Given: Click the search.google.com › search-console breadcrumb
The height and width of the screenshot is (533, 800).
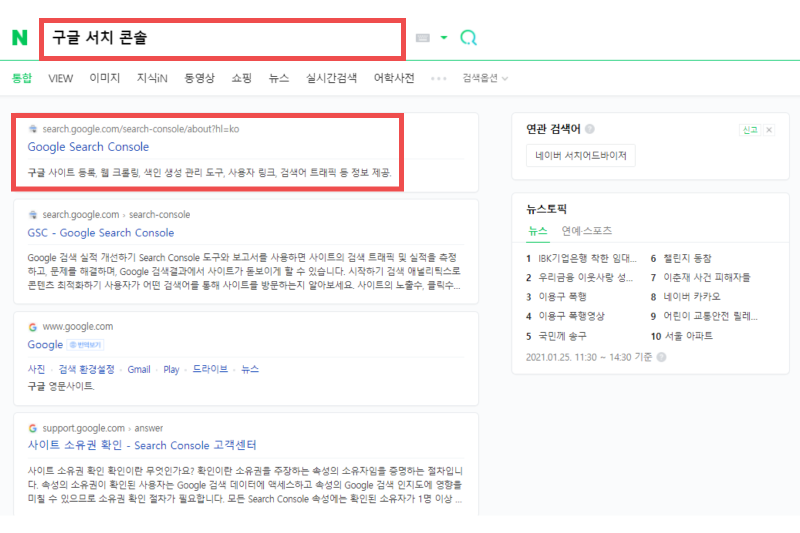Looking at the screenshot, I should click(116, 215).
